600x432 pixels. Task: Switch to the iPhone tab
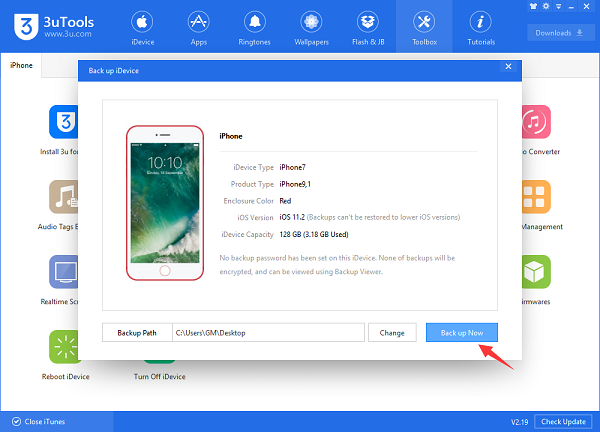coord(21,65)
